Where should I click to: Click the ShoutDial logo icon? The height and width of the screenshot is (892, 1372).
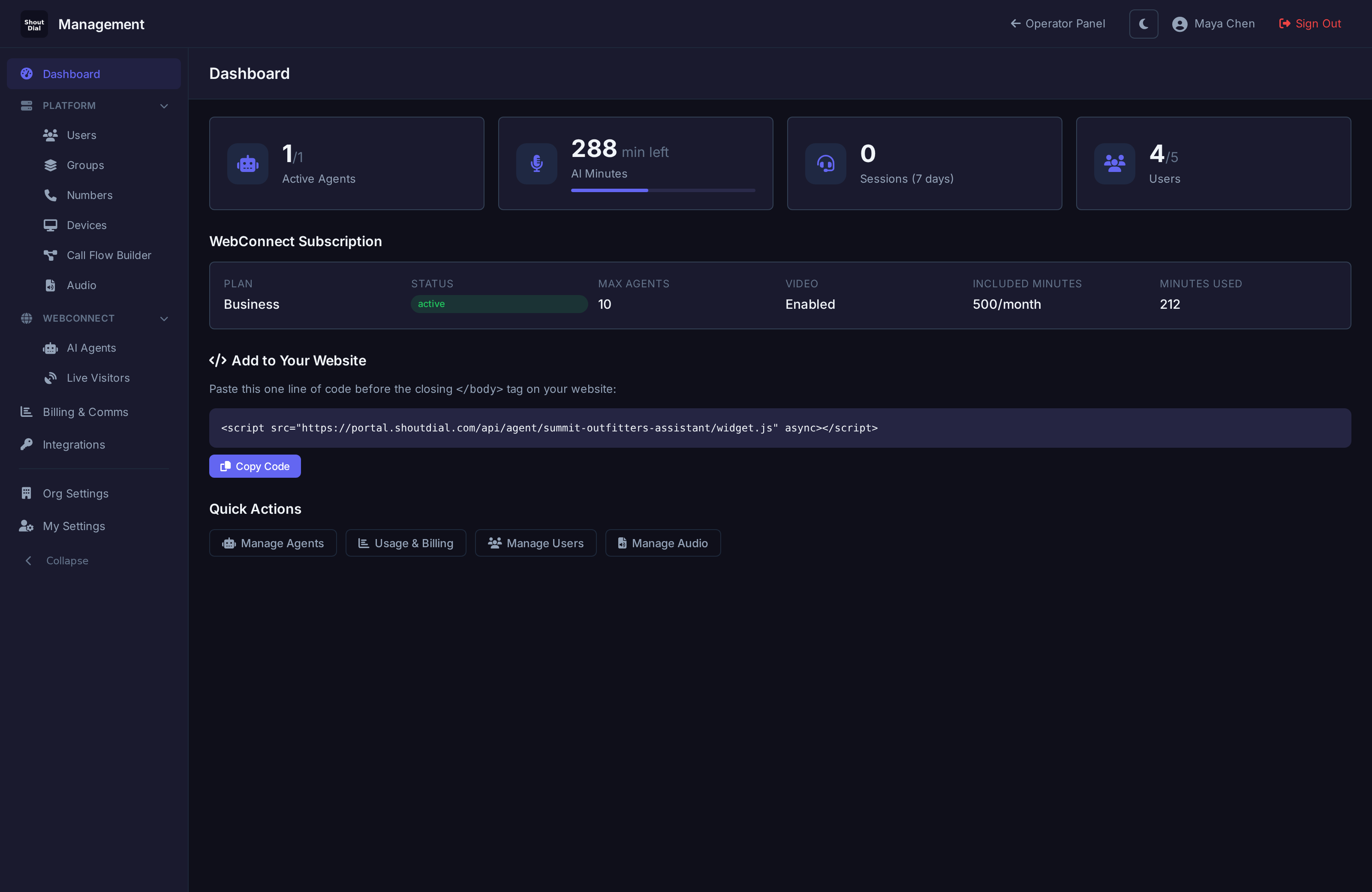coord(34,24)
